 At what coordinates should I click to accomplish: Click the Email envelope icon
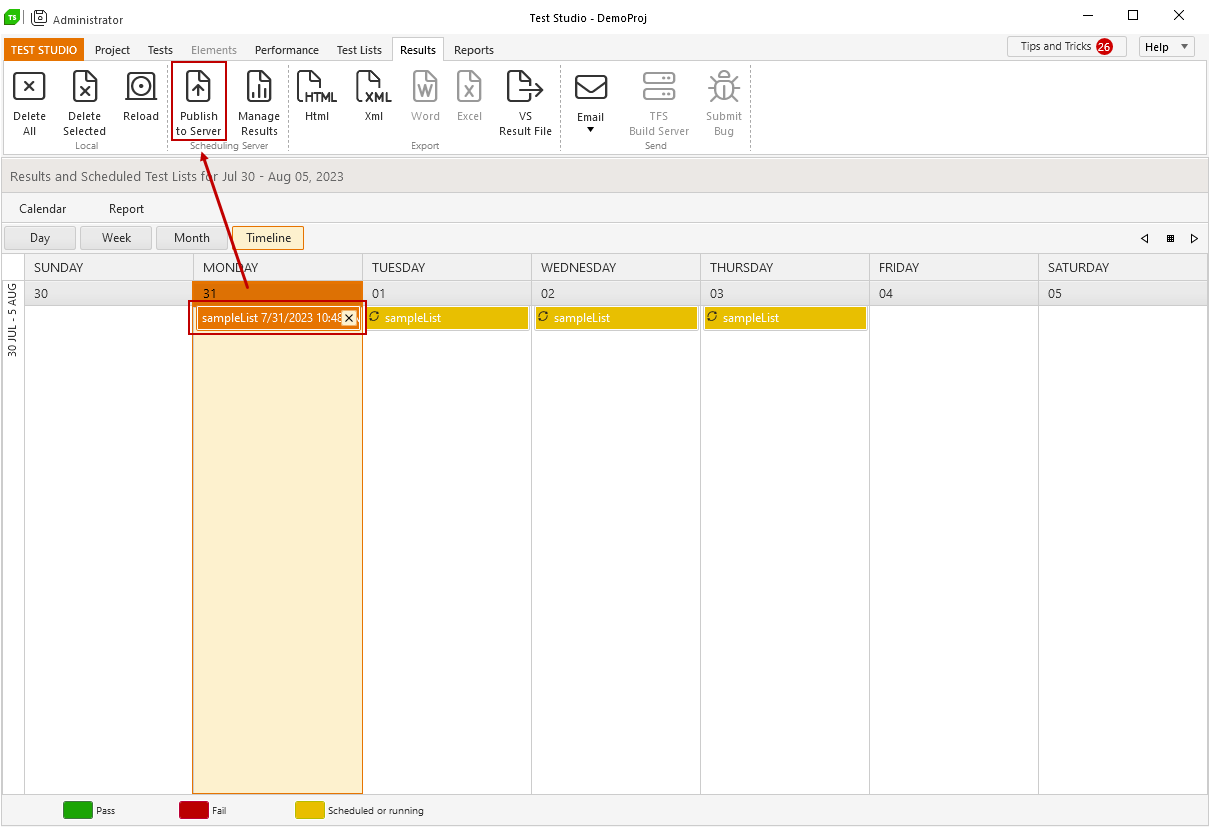591,88
